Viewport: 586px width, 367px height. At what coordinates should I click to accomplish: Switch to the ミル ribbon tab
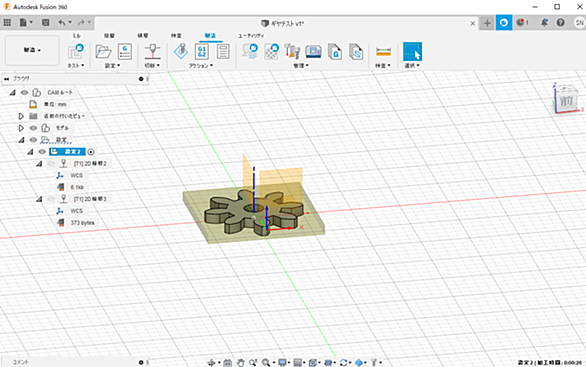click(77, 36)
